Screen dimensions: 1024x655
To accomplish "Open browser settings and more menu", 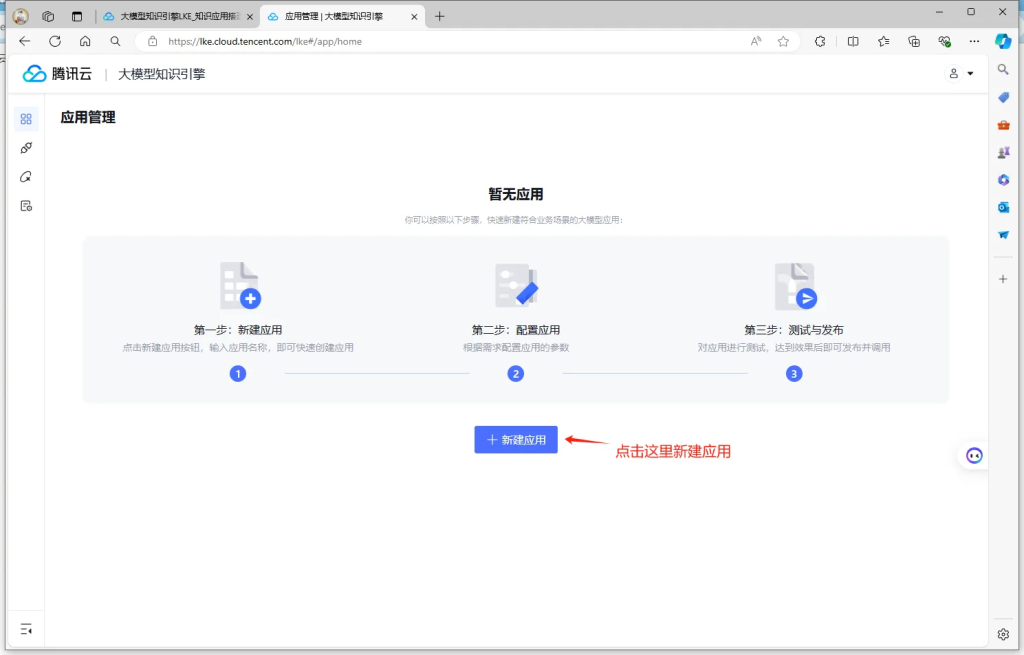I will tap(973, 42).
